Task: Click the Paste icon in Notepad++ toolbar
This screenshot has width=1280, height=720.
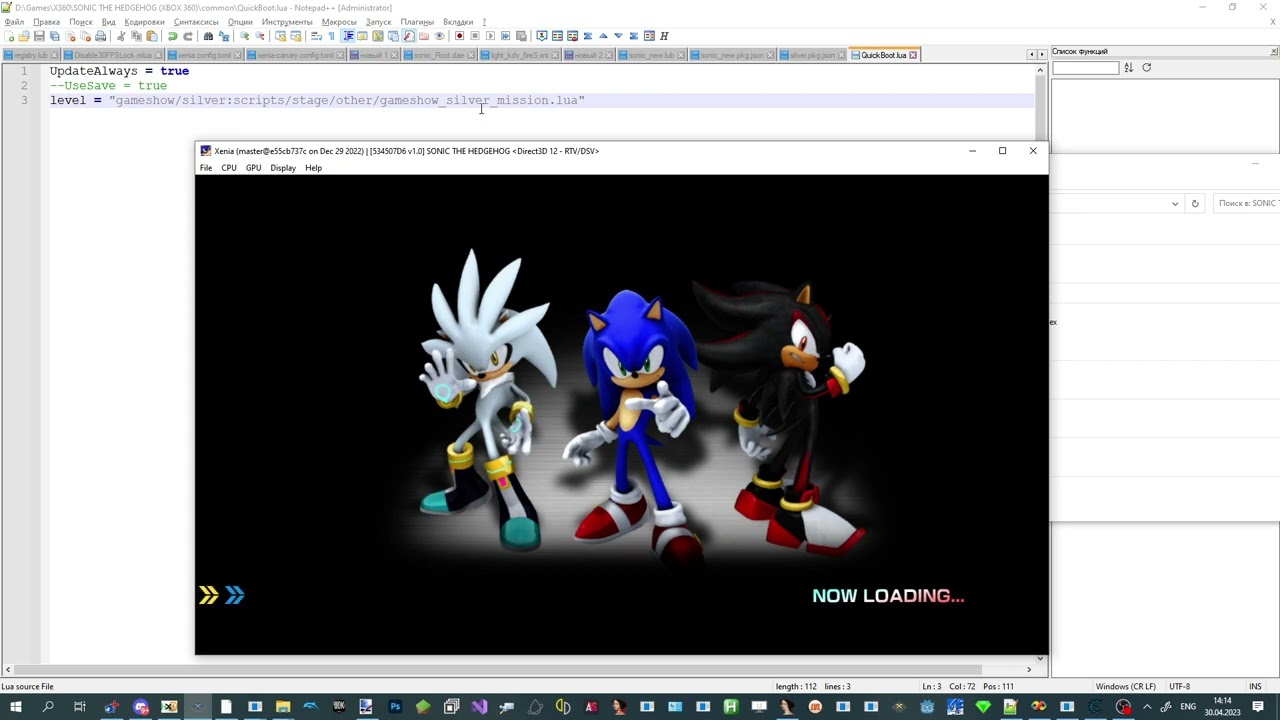Action: 152,36
